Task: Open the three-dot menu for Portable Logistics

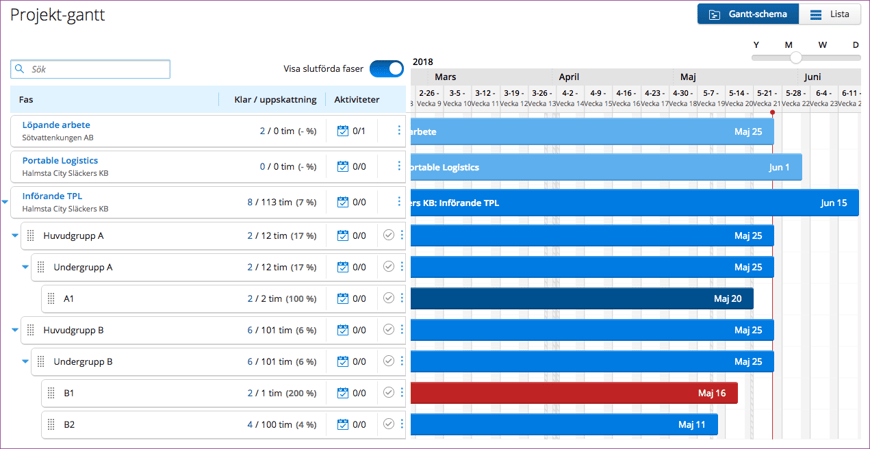Action: tap(399, 166)
